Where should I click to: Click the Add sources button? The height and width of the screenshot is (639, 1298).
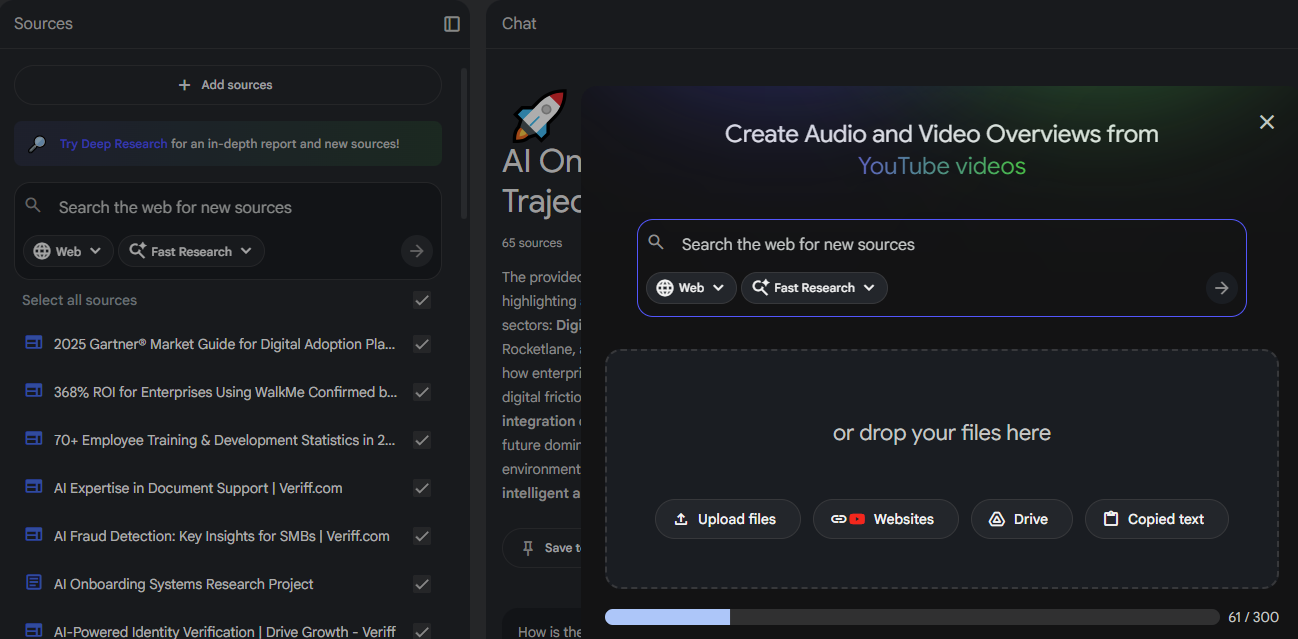(x=228, y=85)
